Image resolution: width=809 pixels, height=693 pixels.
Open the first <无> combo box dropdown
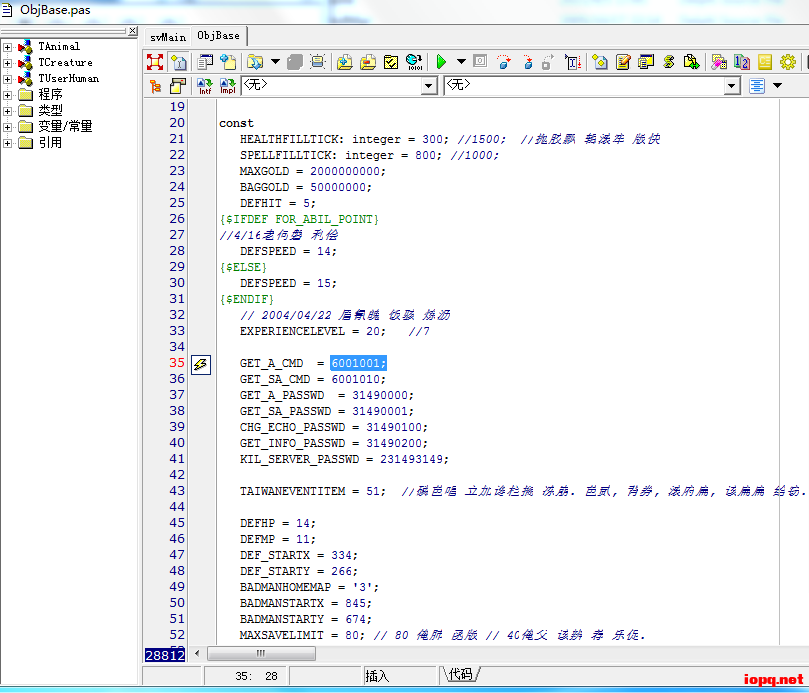[x=429, y=86]
